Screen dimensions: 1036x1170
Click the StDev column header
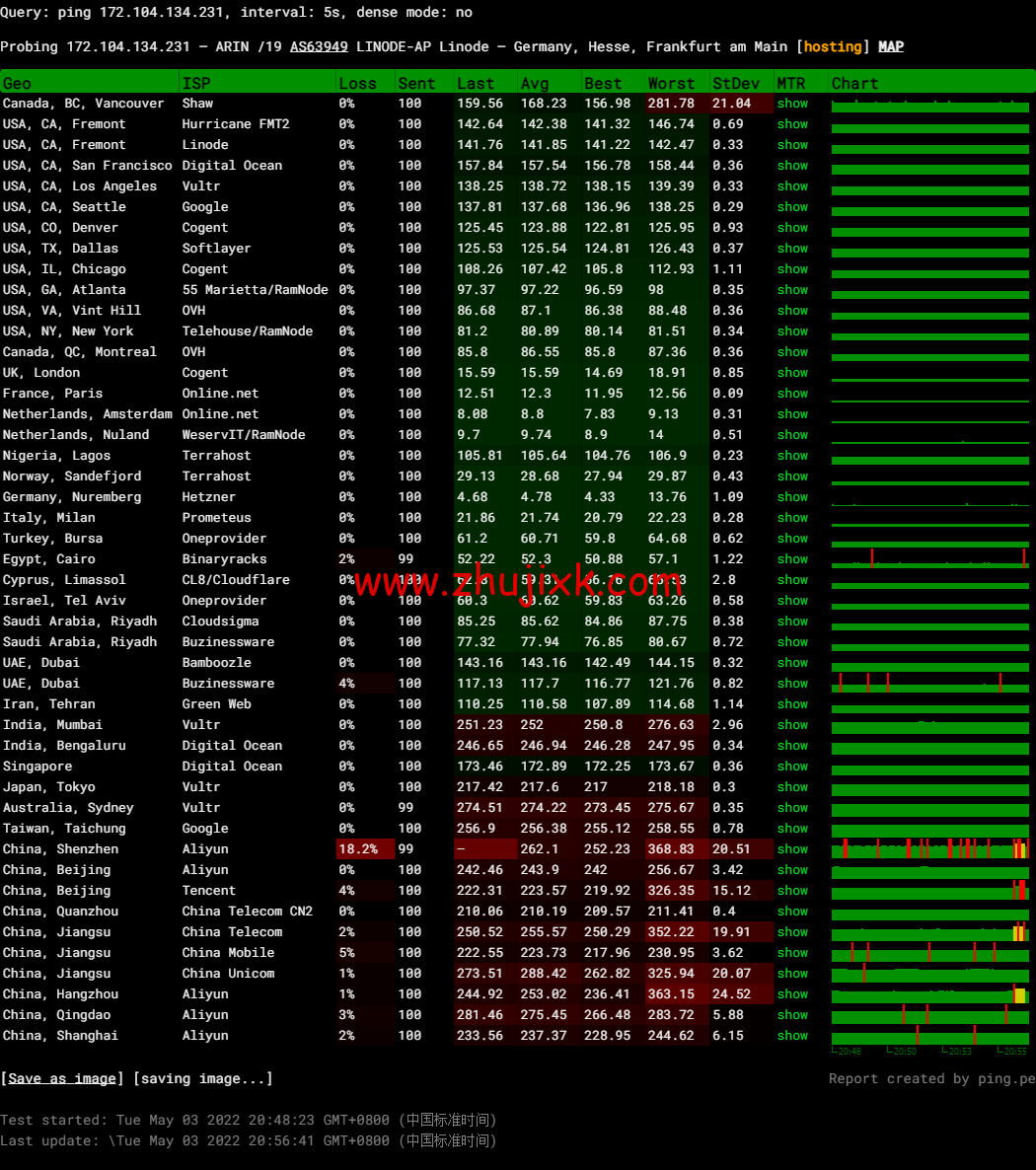pyautogui.click(x=736, y=84)
